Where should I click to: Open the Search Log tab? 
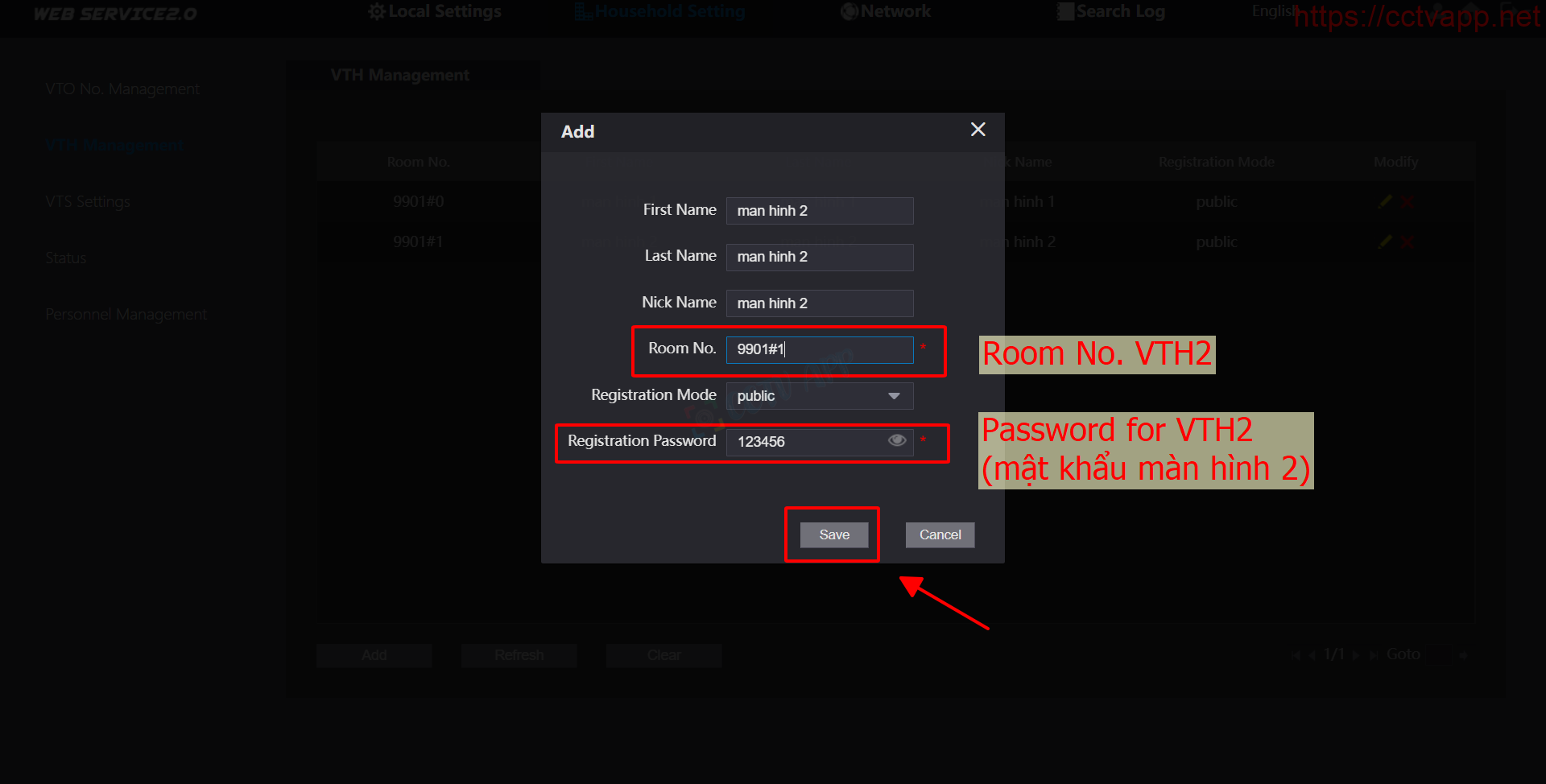[1111, 12]
